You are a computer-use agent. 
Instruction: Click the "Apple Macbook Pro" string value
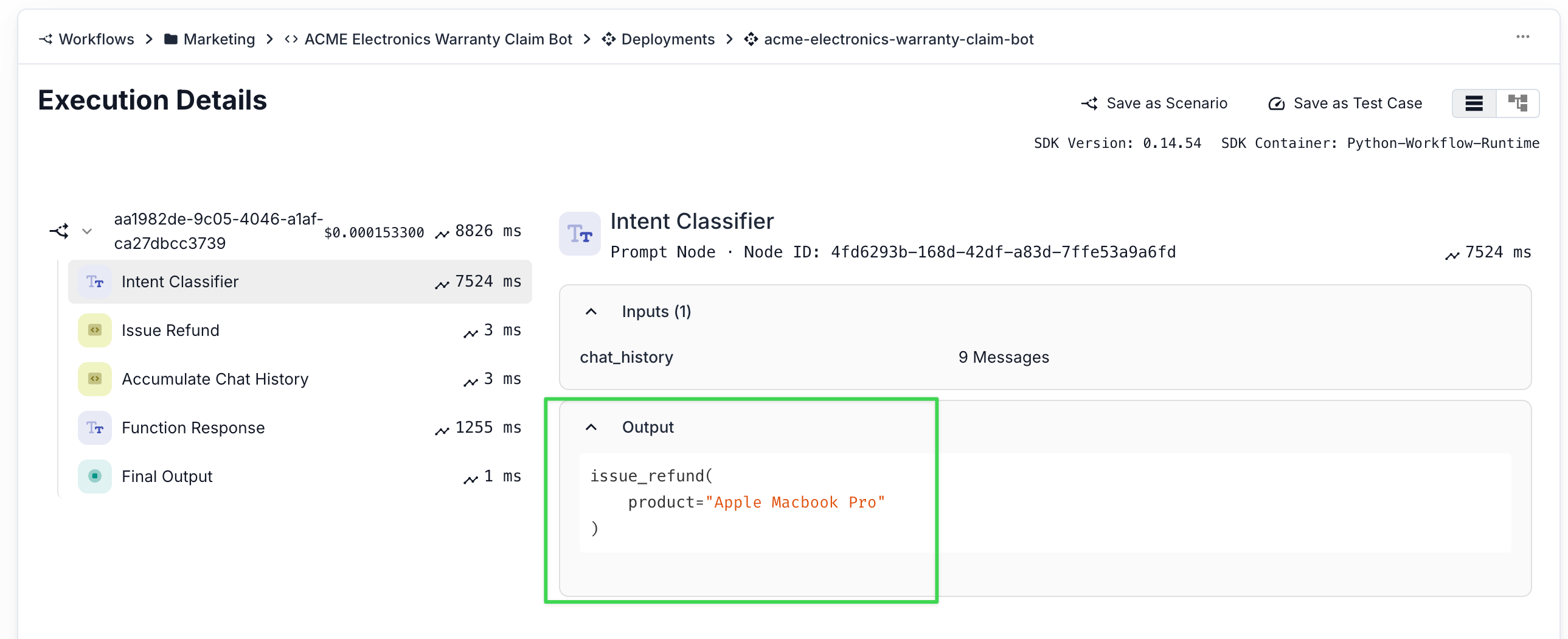tap(794, 503)
